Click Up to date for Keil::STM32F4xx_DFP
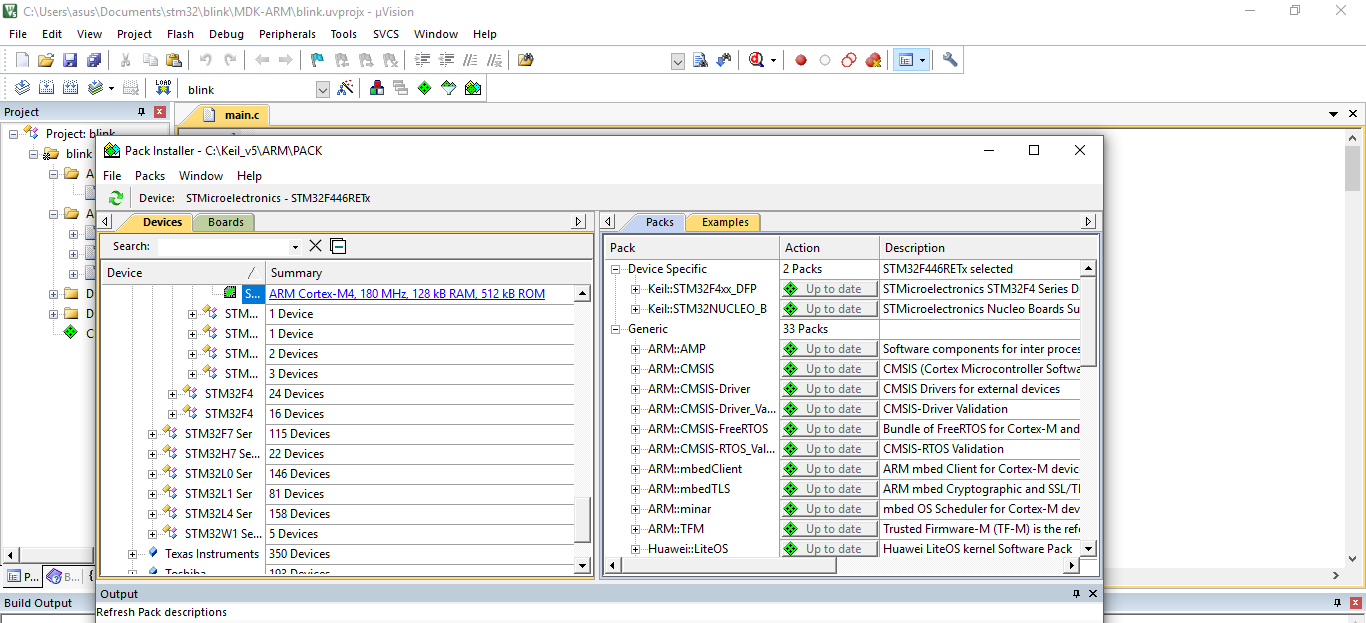 829,289
